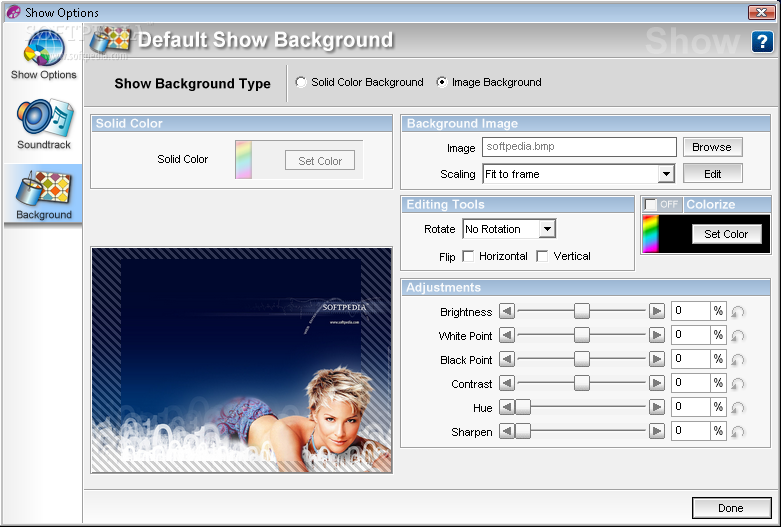Click the Image filename field softpedia.bmp
Viewport: 781px width, 527px height.
[x=579, y=147]
